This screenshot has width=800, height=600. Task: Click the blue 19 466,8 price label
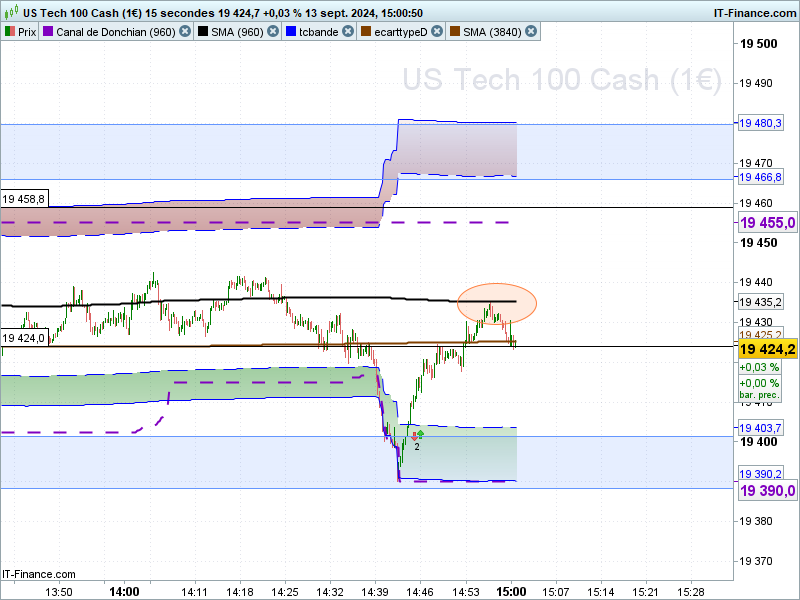760,177
